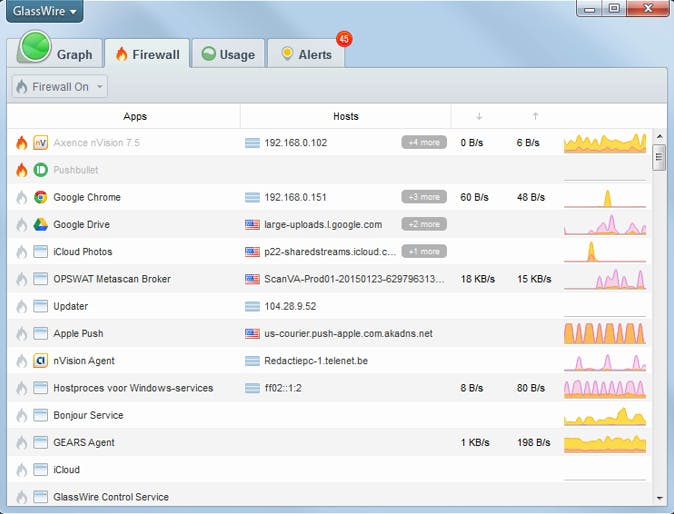Click the vertical scrollbar thumb
Image resolution: width=674 pixels, height=514 pixels.
tap(659, 158)
